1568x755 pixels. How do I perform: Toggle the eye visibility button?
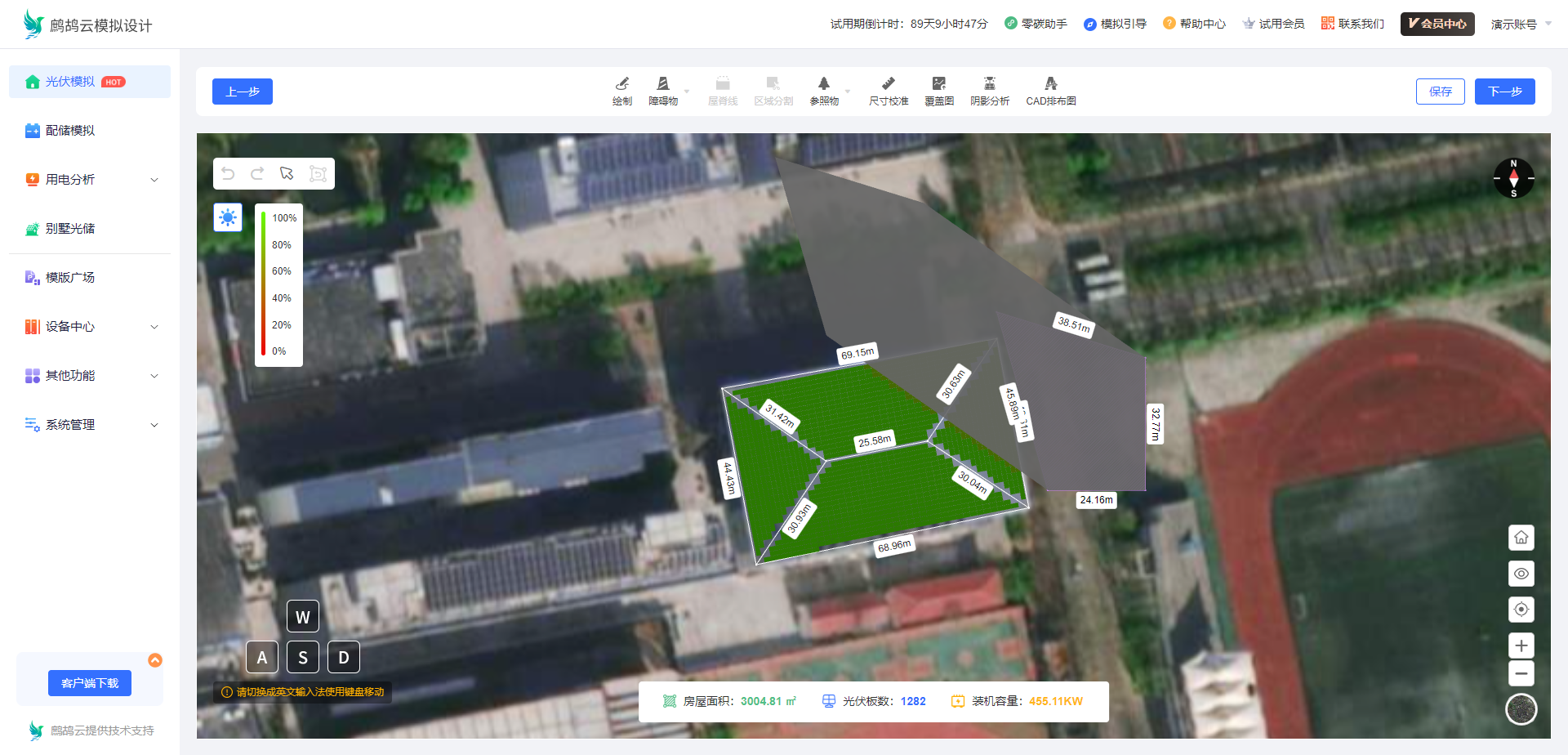pyautogui.click(x=1521, y=574)
